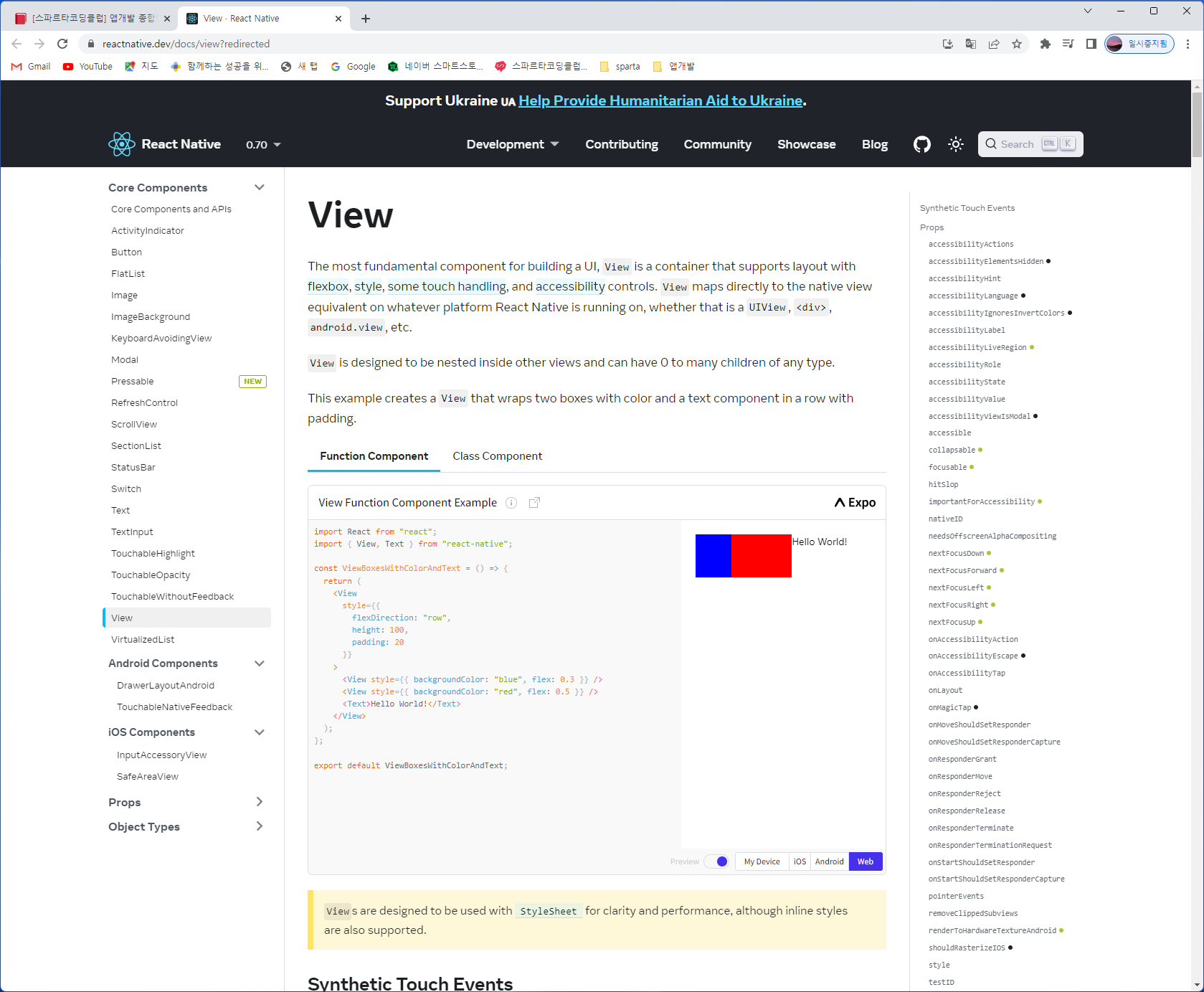Open Gmail bookmark
The height and width of the screenshot is (992, 1204).
coord(31,67)
